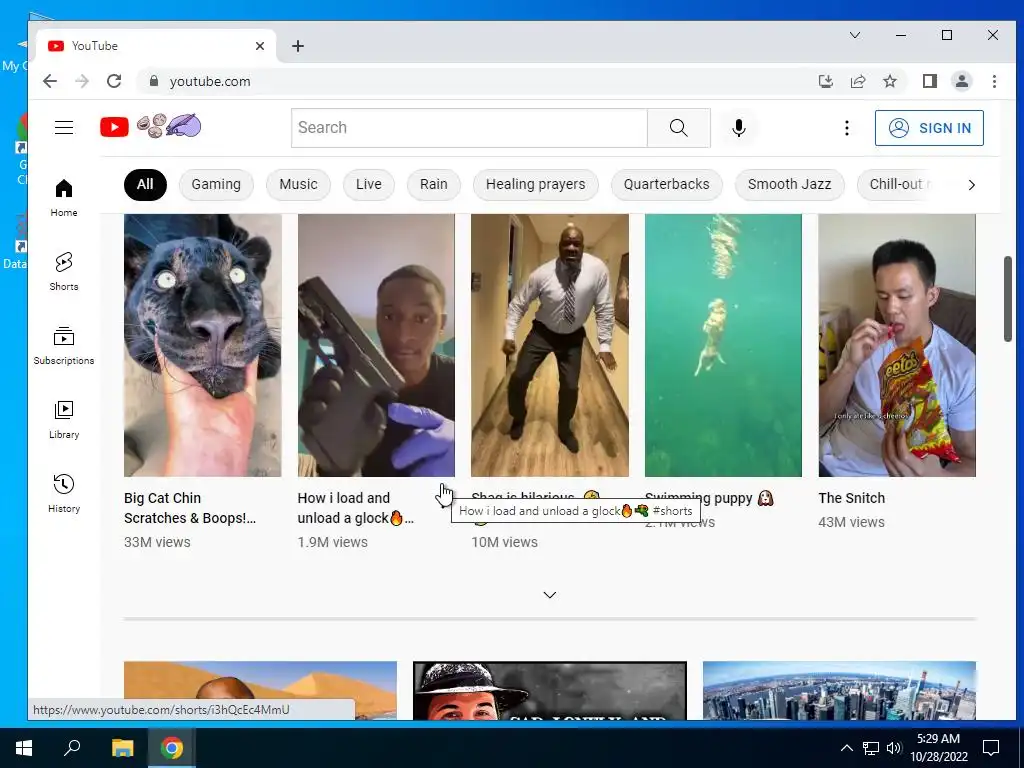Expand Shorts shelf with down chevron
This screenshot has height=768, width=1024.
(550, 595)
